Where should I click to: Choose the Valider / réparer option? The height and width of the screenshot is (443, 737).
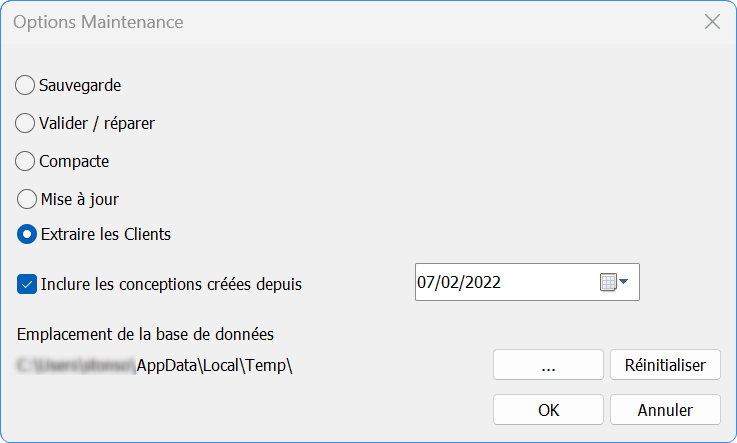tap(27, 124)
